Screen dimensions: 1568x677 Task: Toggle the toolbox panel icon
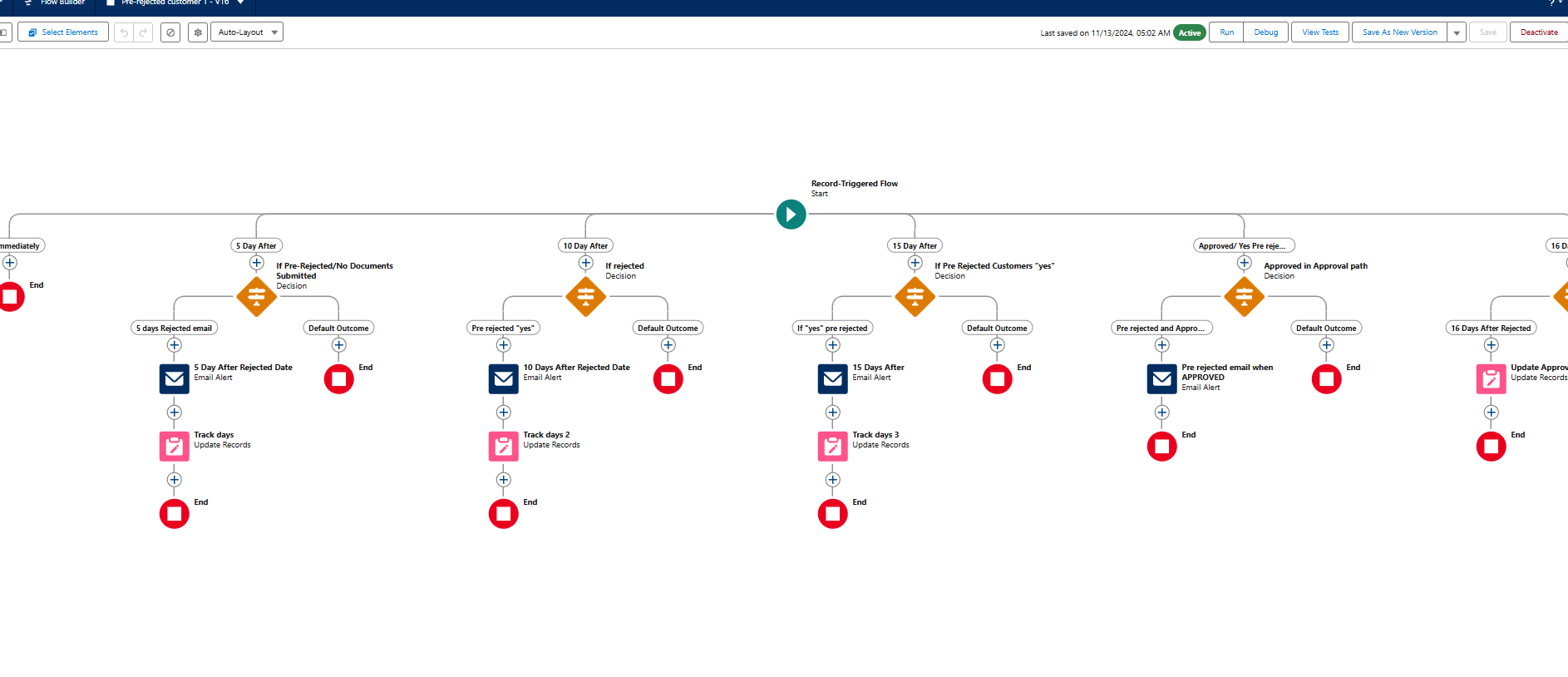point(4,32)
